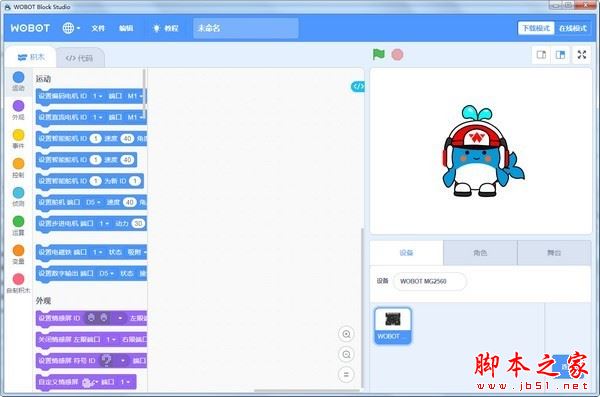Open the globe language menu
This screenshot has height=397, width=600.
click(71, 28)
